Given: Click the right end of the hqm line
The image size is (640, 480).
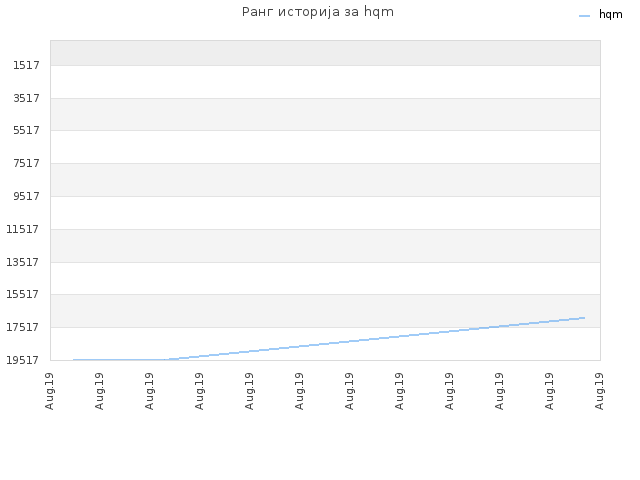Looking at the screenshot, I should tap(584, 318).
